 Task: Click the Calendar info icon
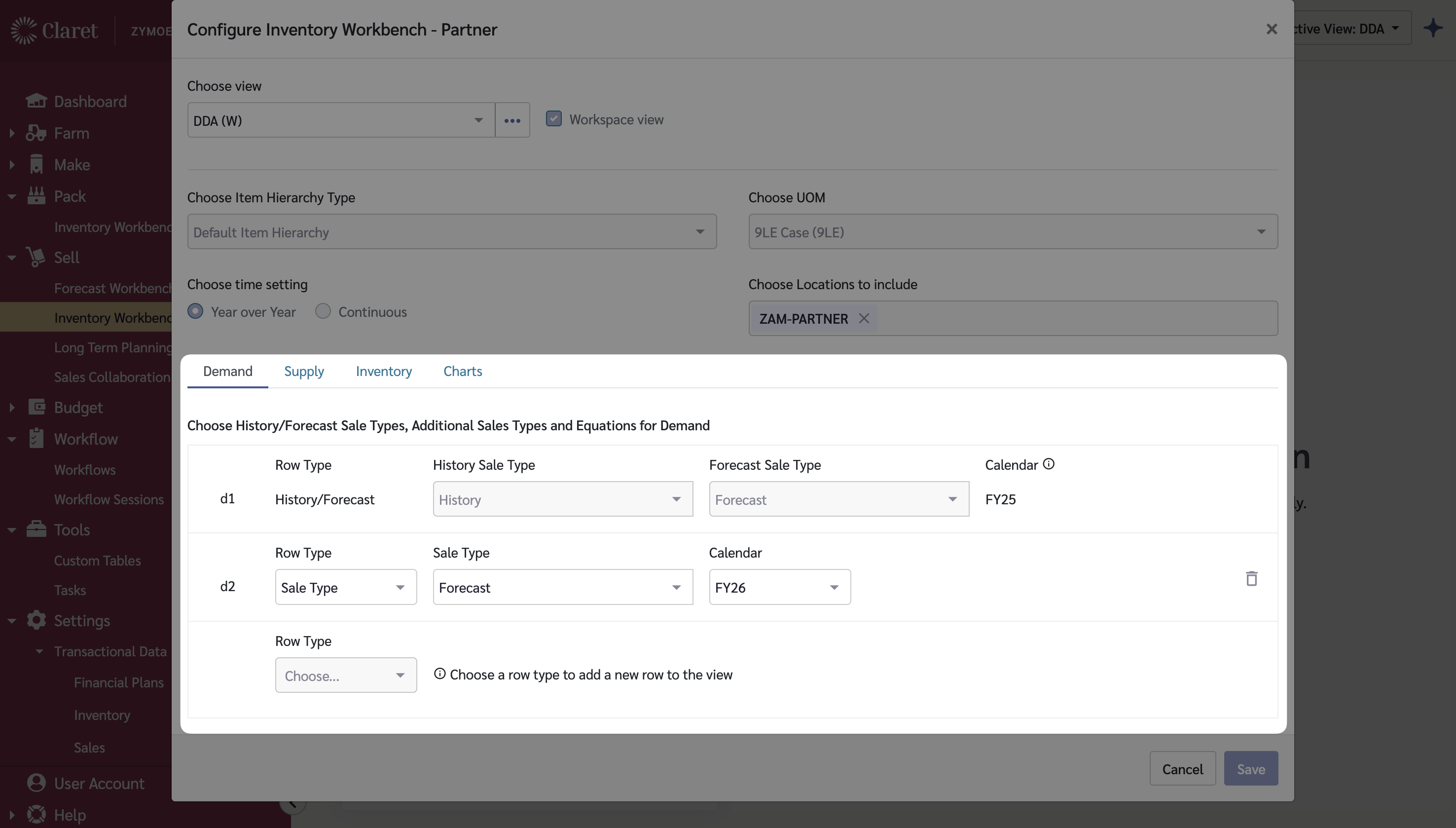tap(1049, 464)
